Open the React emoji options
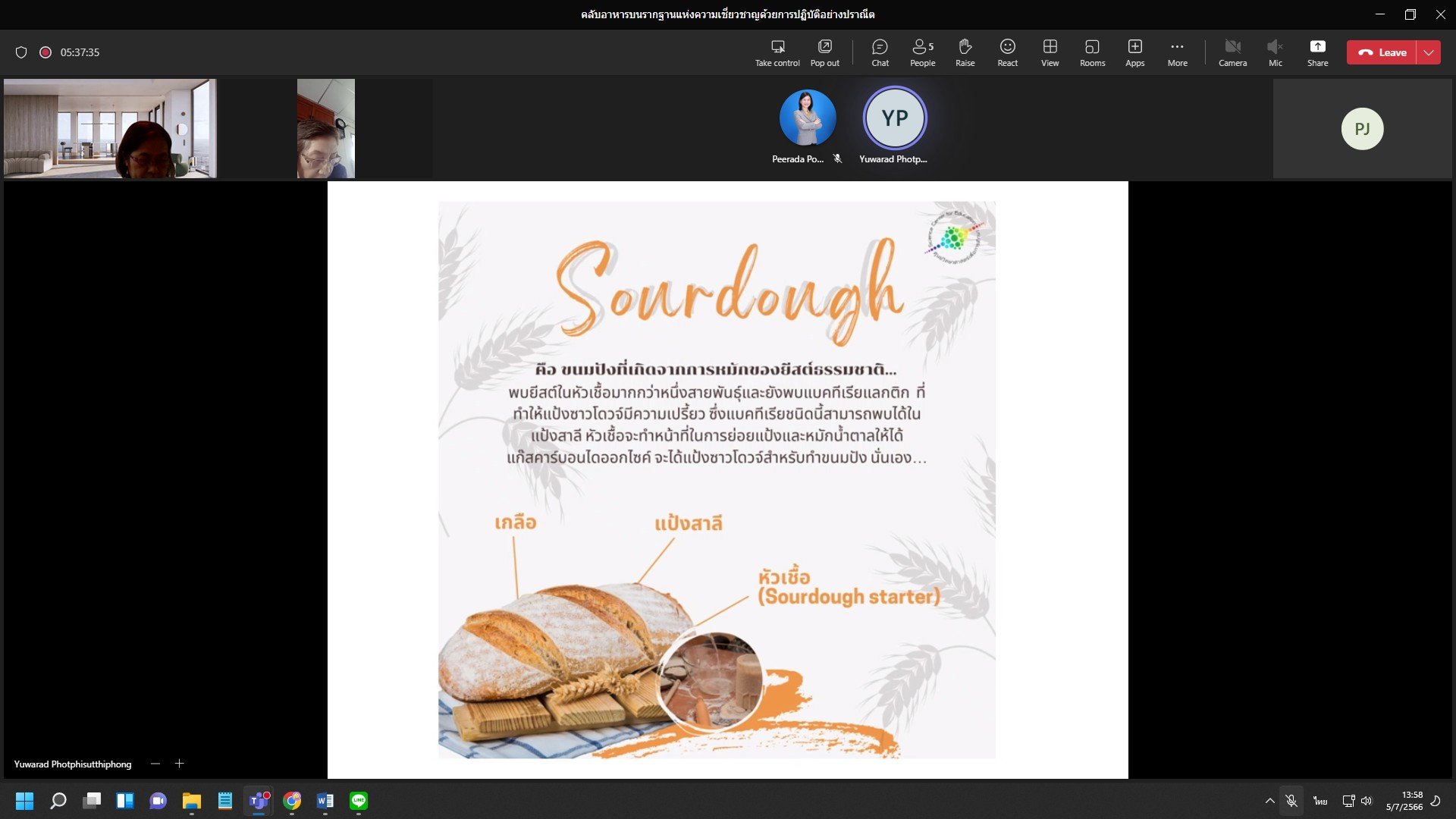Image resolution: width=1456 pixels, height=819 pixels. pos(1007,52)
